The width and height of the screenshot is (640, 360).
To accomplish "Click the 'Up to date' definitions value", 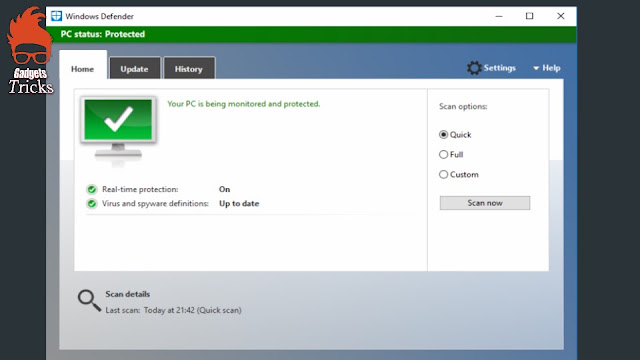I will pos(239,203).
